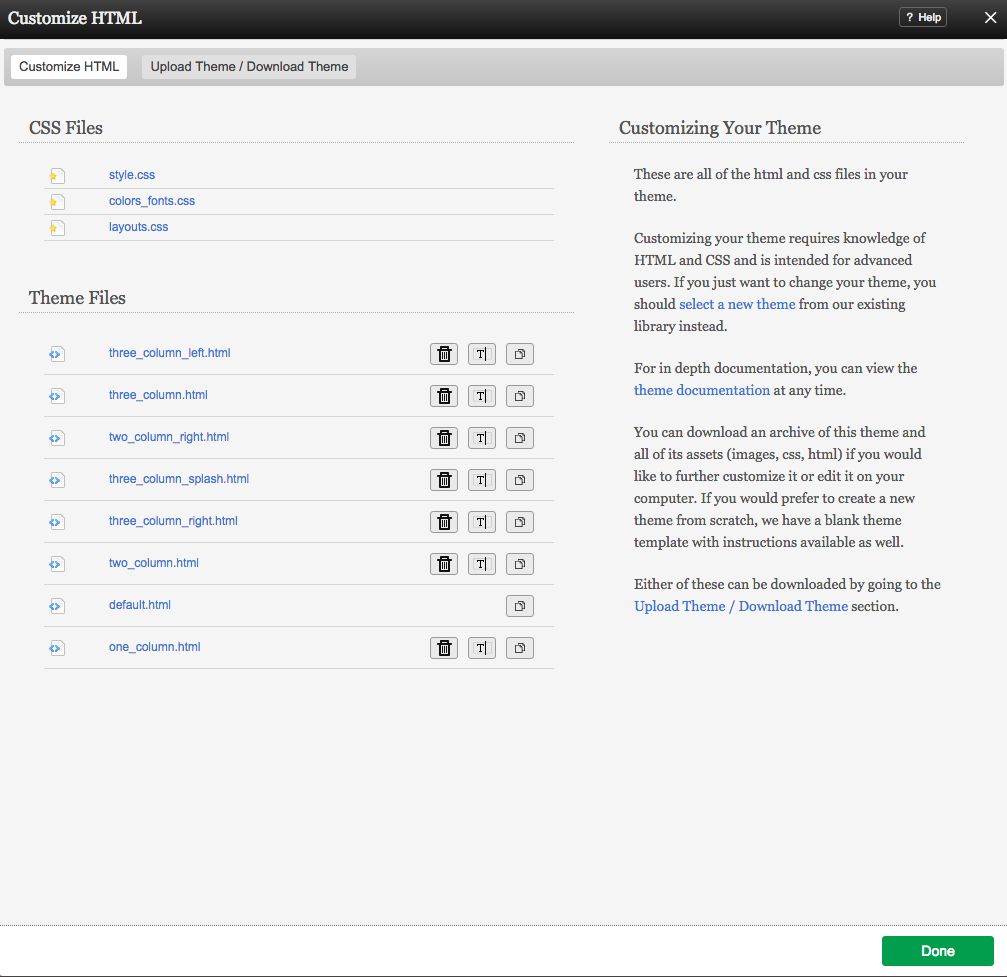Click file icon beside layouts.css

pyautogui.click(x=57, y=227)
